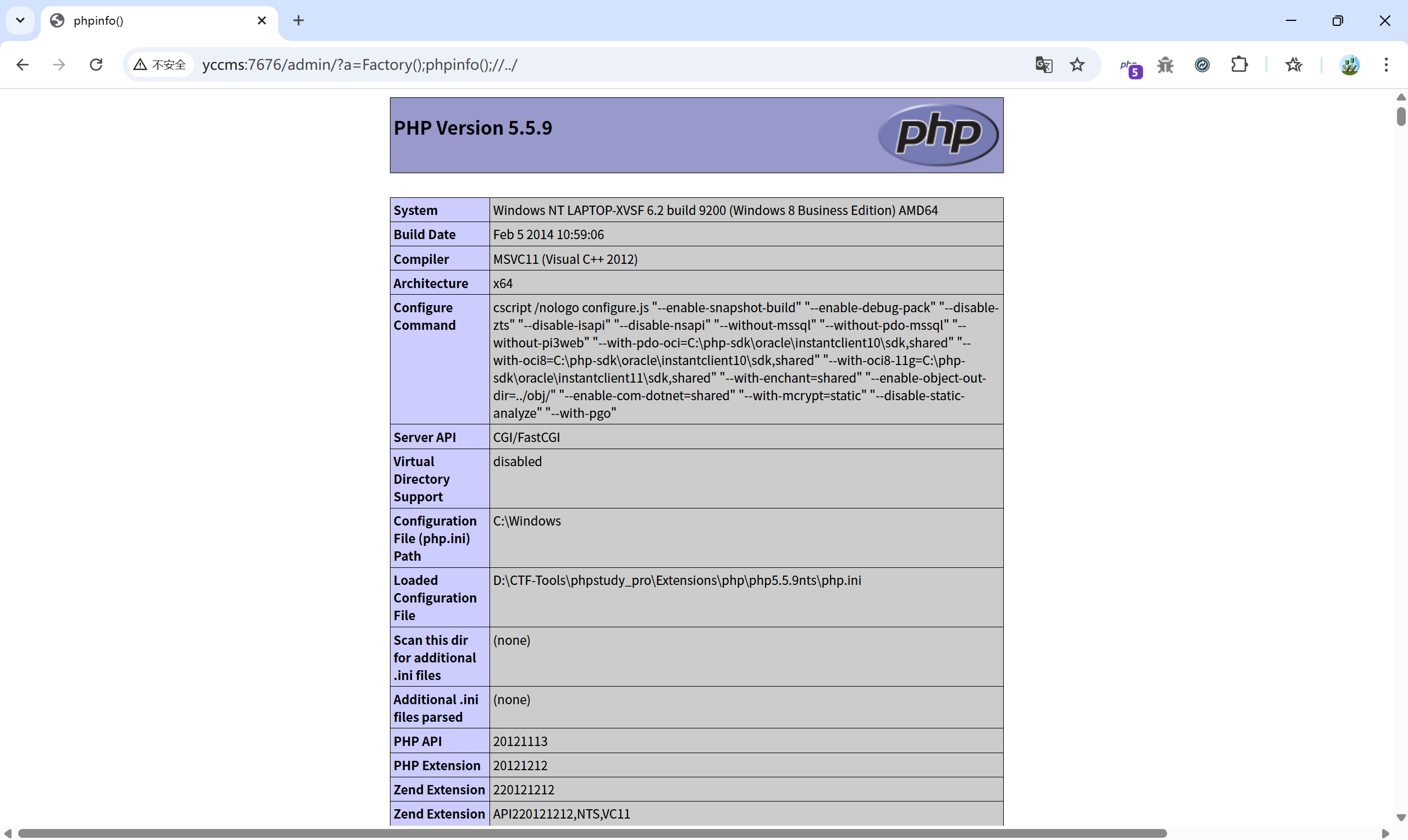The image size is (1408, 840).
Task: Open the Google Translate page icon
Action: click(1043, 64)
